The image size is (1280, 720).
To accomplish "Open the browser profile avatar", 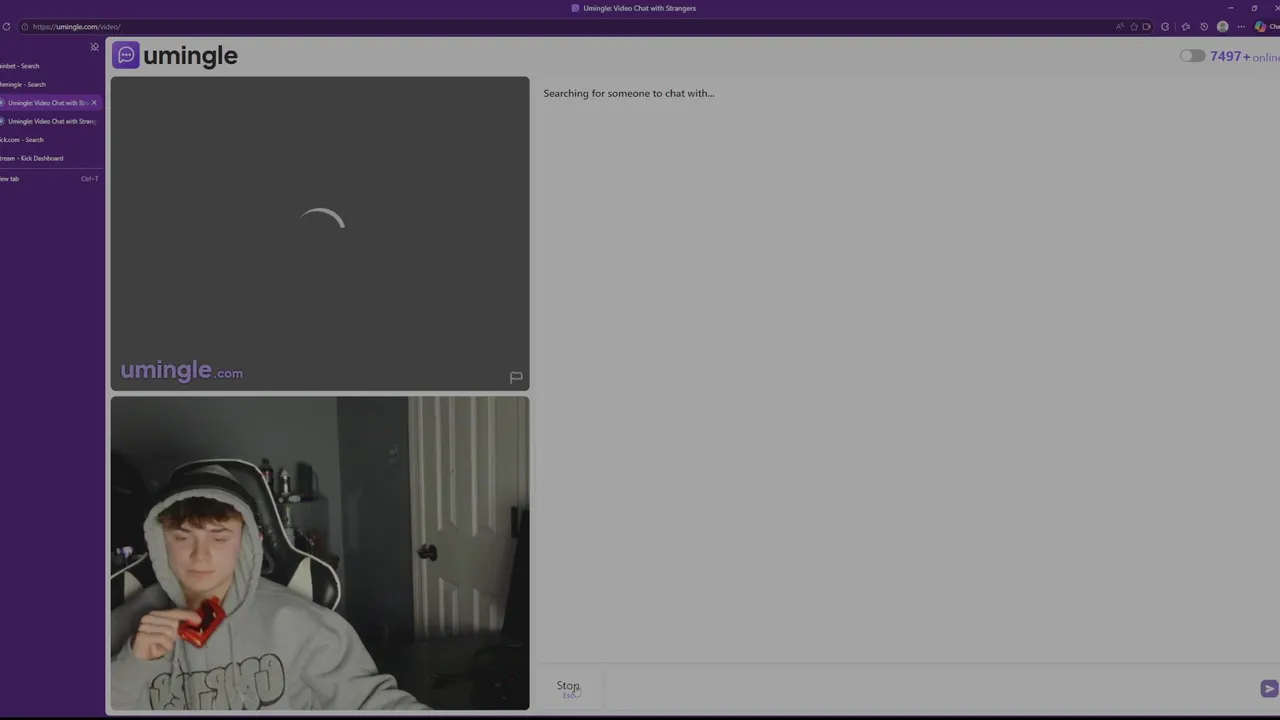I will 1223,27.
